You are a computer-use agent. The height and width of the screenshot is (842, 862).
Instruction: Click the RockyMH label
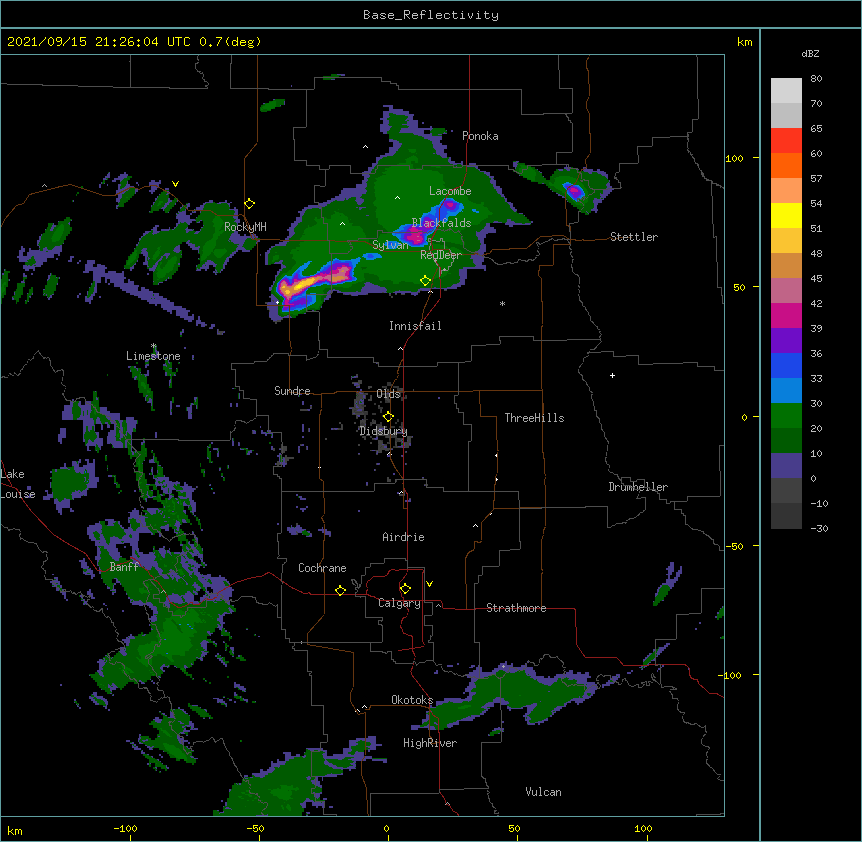click(x=245, y=226)
